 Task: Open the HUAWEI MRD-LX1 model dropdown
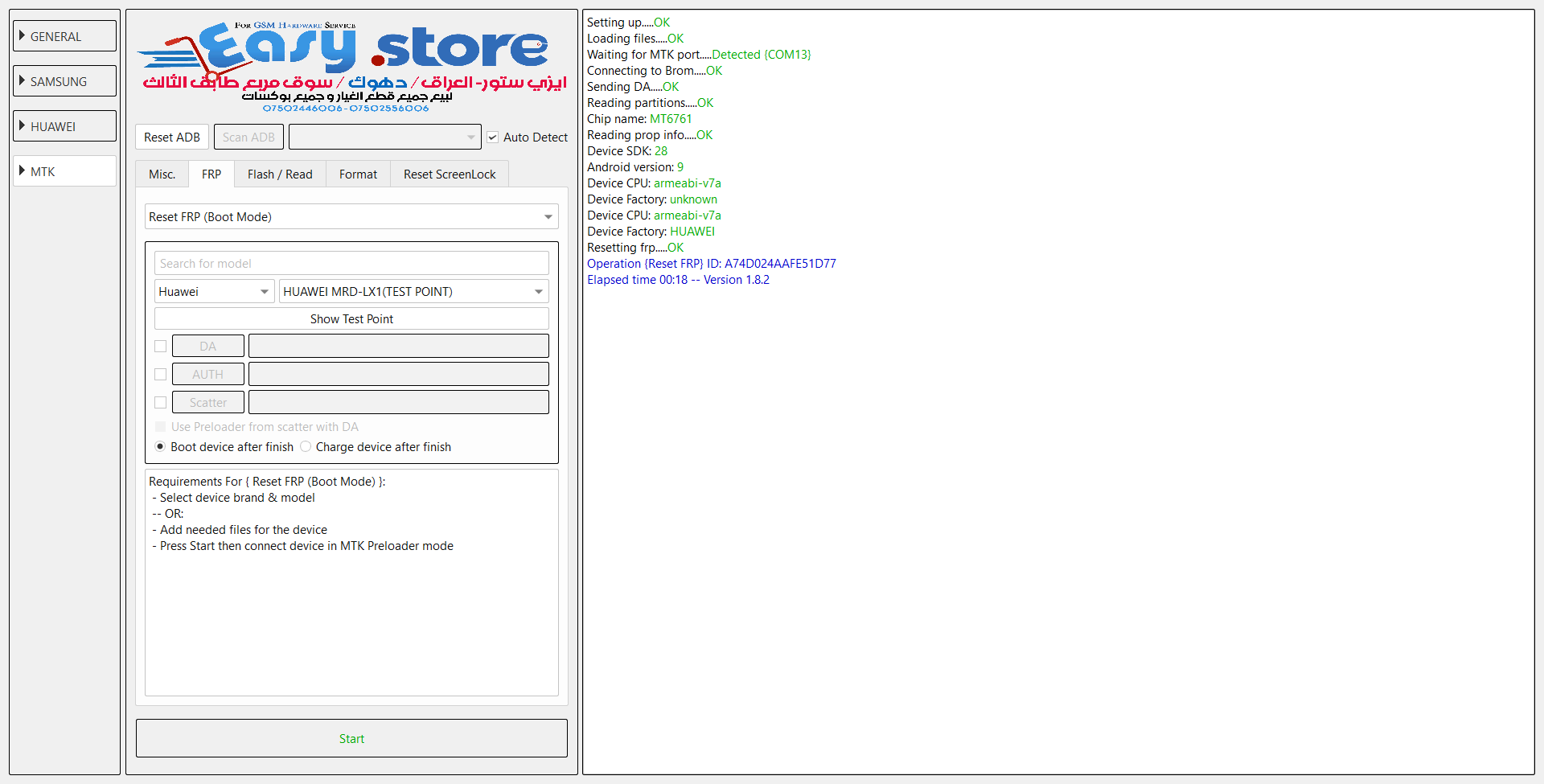click(414, 292)
